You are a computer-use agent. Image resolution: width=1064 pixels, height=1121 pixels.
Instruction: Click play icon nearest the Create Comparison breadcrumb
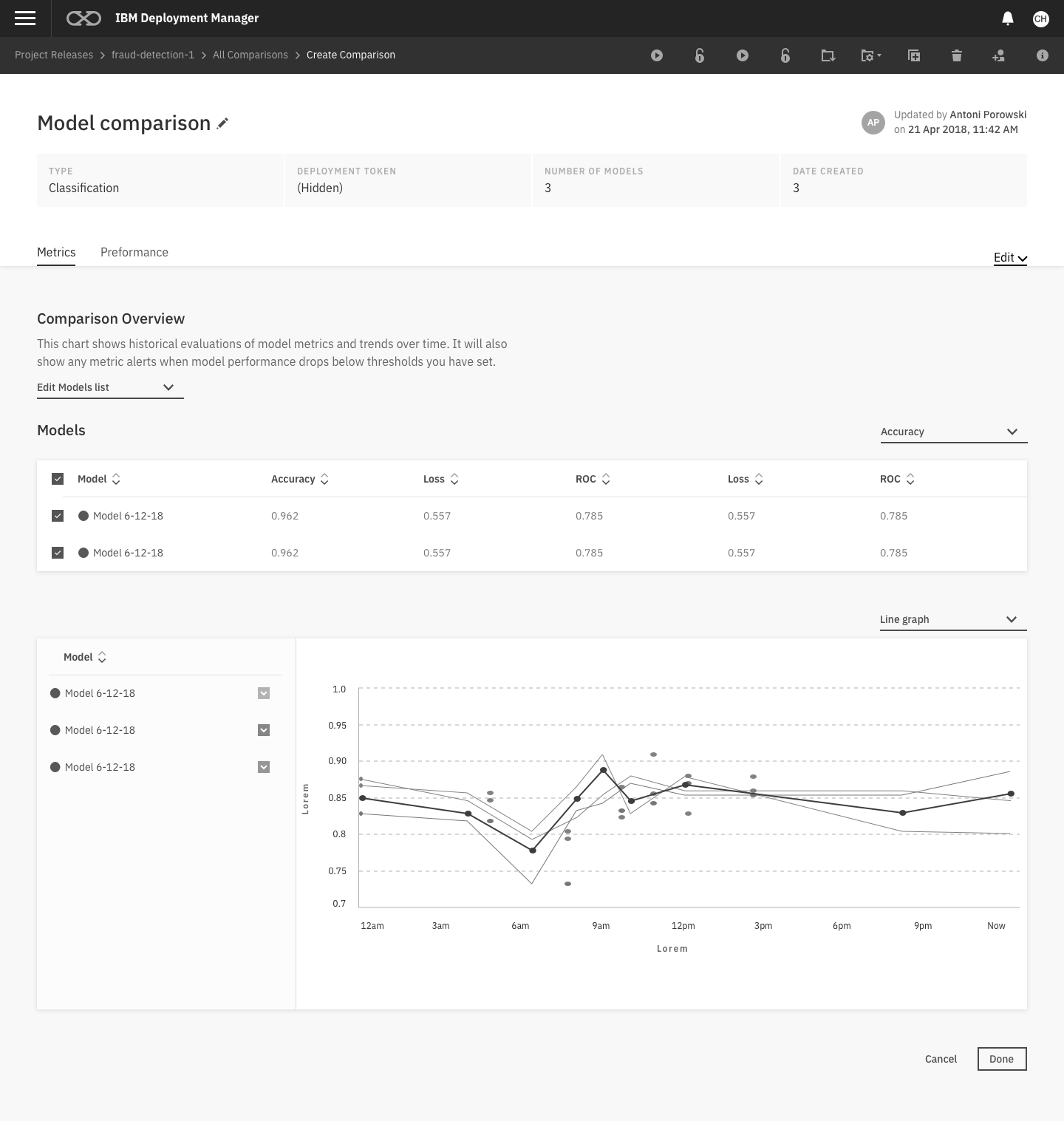click(657, 55)
